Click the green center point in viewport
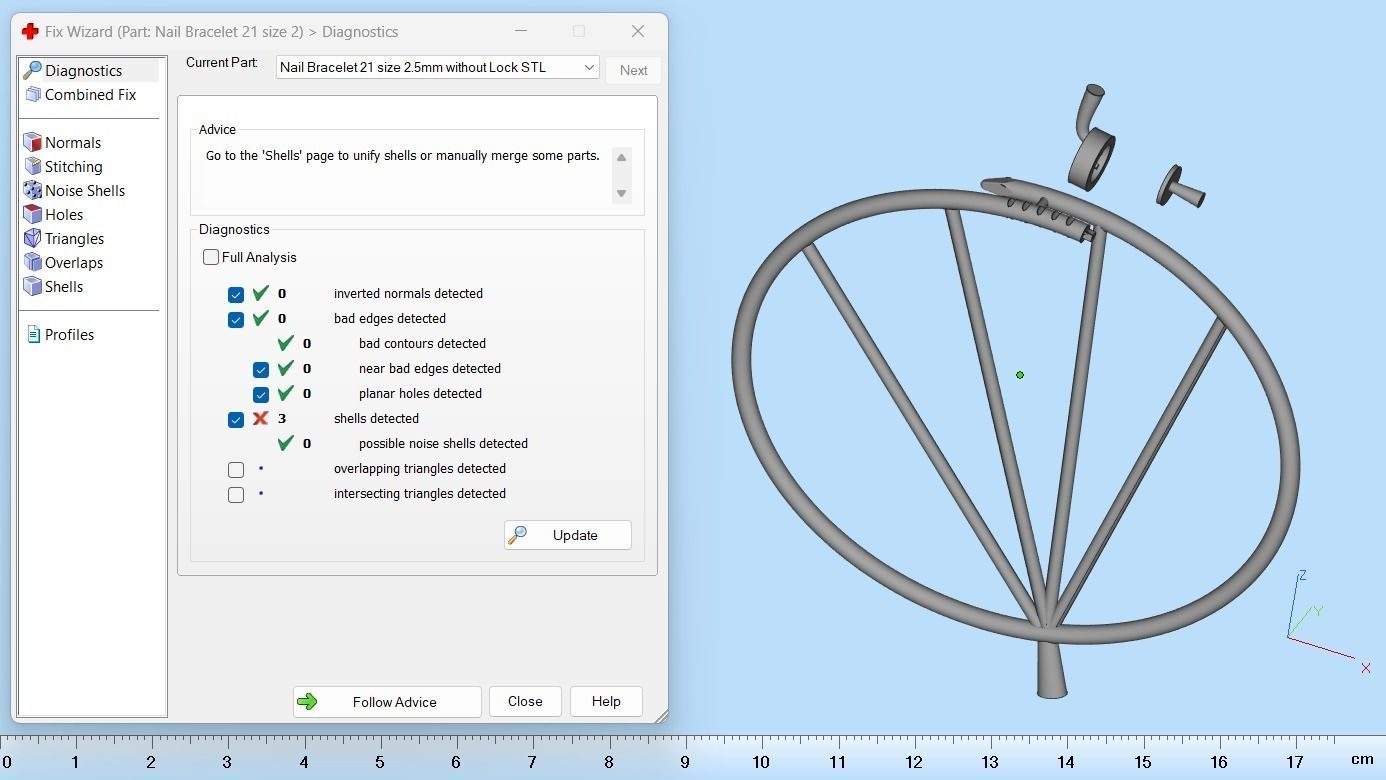The width and height of the screenshot is (1386, 780). 1020,375
